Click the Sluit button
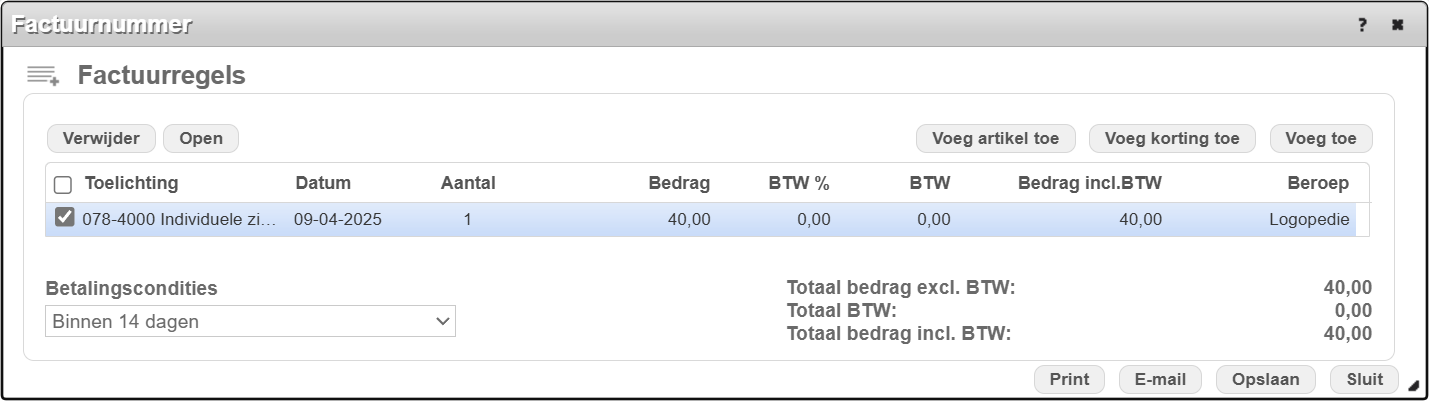1429x401 pixels. pyautogui.click(x=1364, y=379)
